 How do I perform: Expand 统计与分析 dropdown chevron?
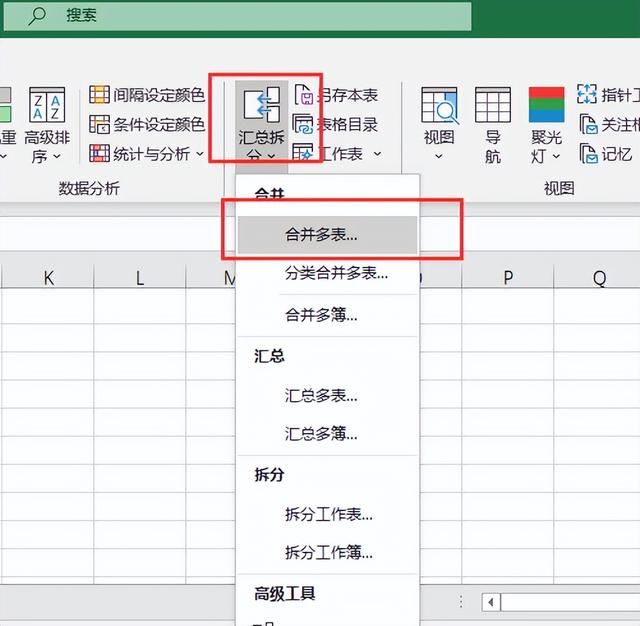tap(200, 154)
